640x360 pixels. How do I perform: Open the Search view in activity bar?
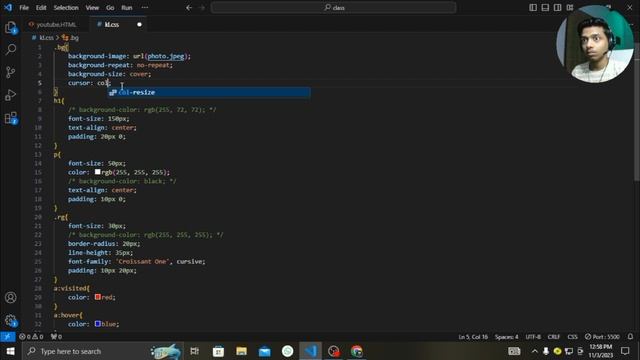[11, 50]
